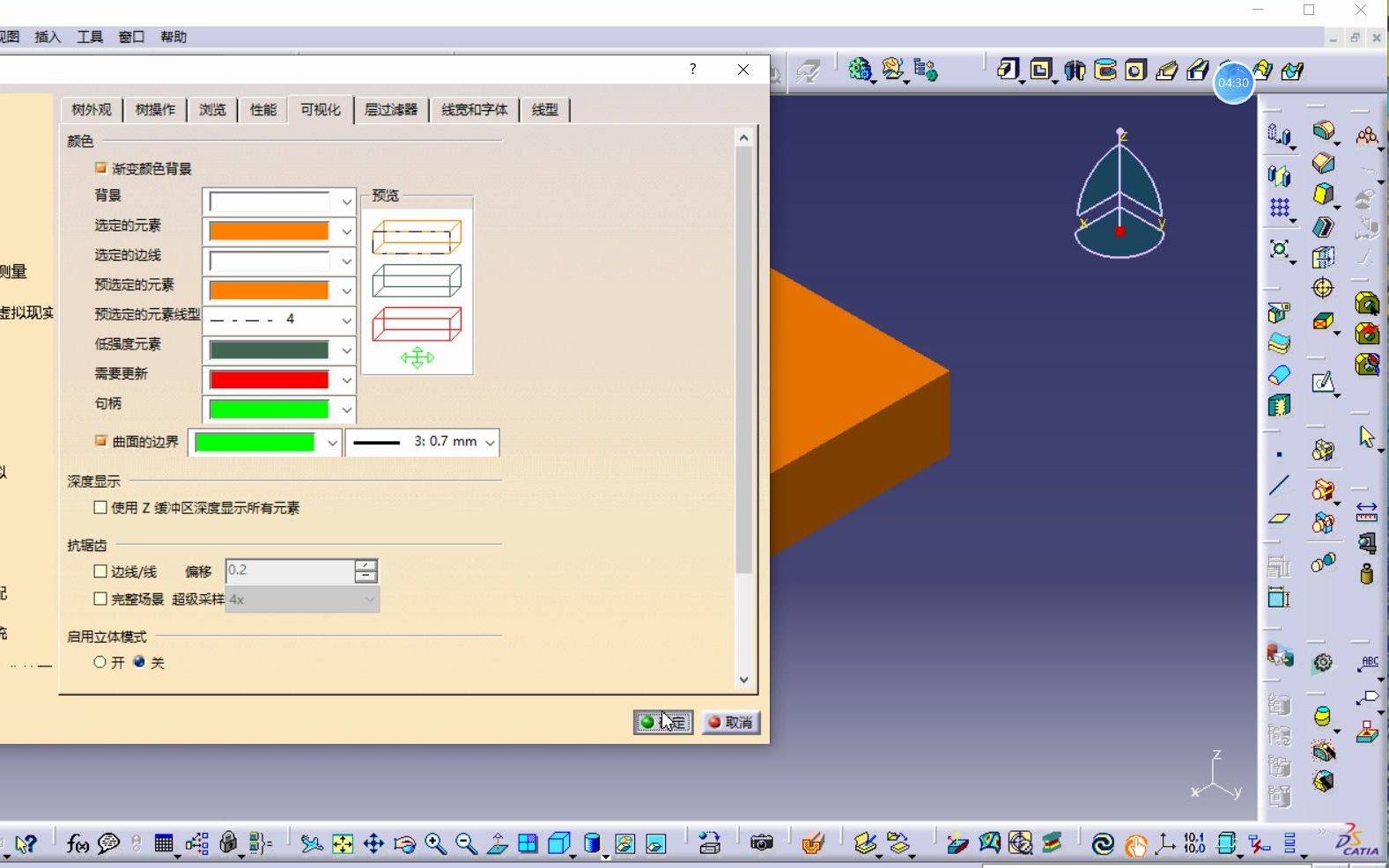The height and width of the screenshot is (868, 1389).
Task: Click the Fit All In icon
Action: [x=343, y=844]
